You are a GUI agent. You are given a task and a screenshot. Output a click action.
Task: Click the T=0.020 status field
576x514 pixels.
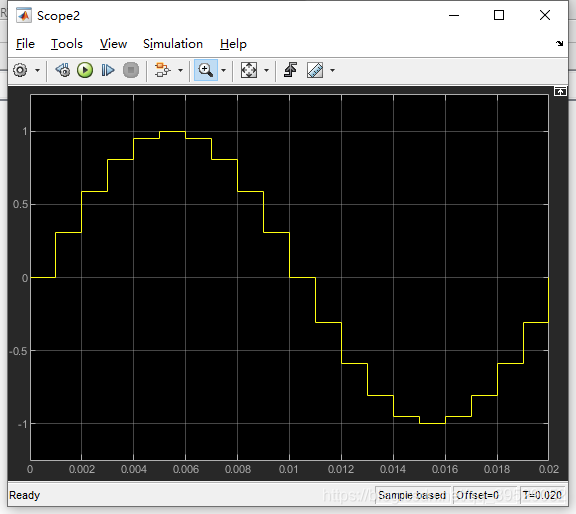point(542,495)
